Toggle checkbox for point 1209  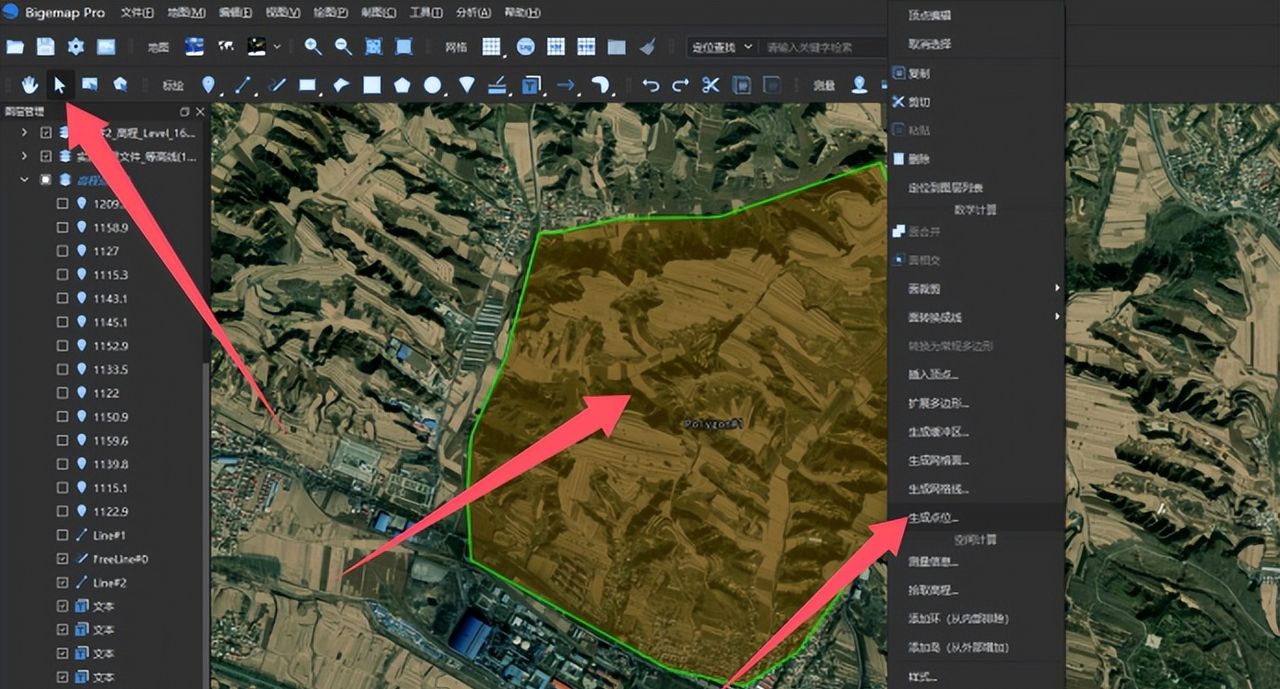pos(63,203)
